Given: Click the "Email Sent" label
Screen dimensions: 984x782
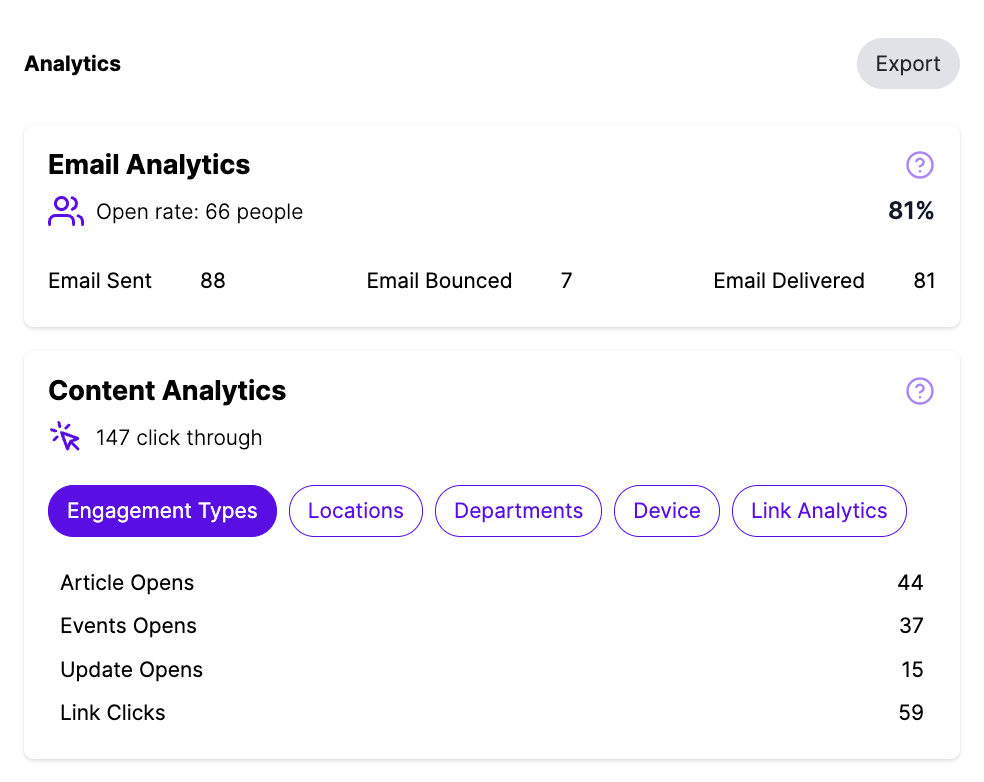Looking at the screenshot, I should [x=100, y=281].
